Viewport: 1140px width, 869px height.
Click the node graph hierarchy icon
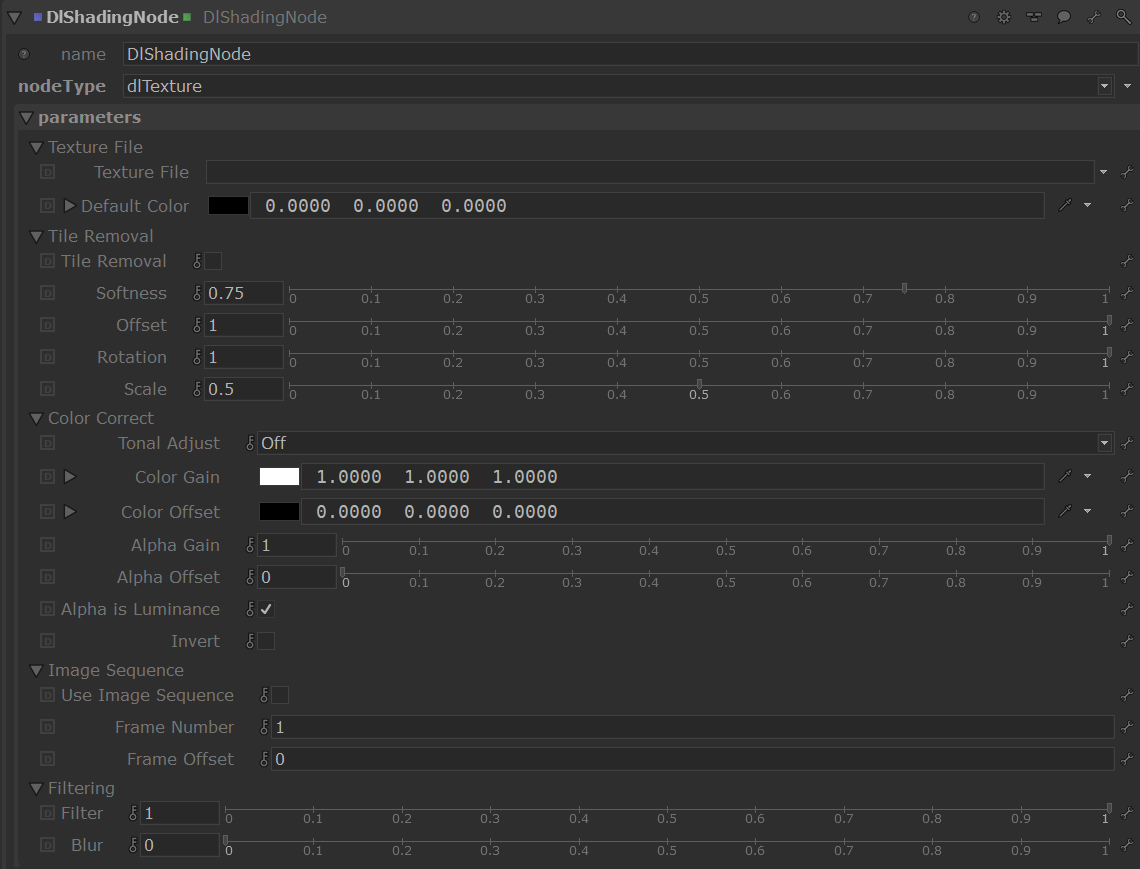tap(1034, 18)
